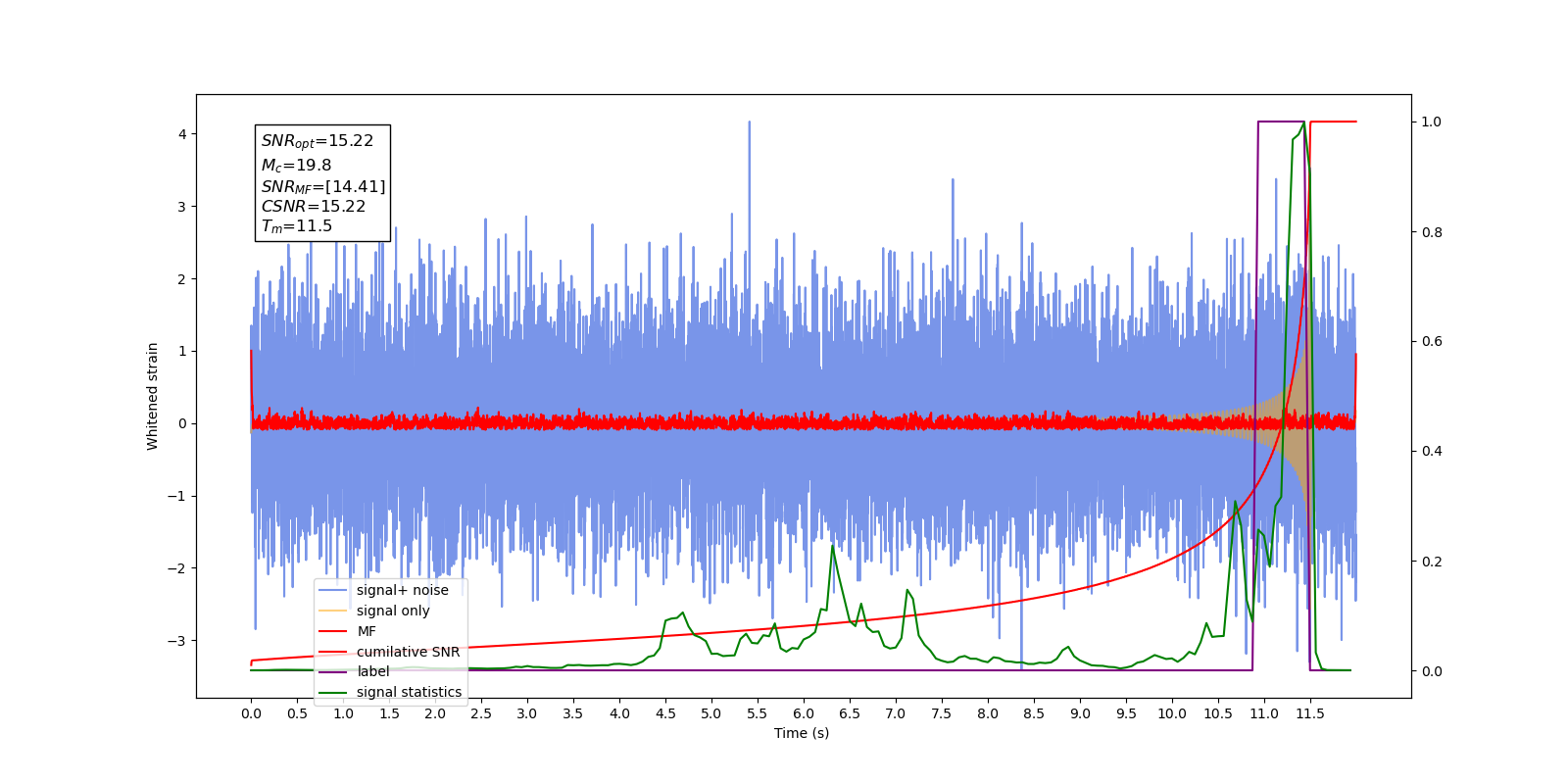Click the −3 tick on the left strain axis

point(176,641)
